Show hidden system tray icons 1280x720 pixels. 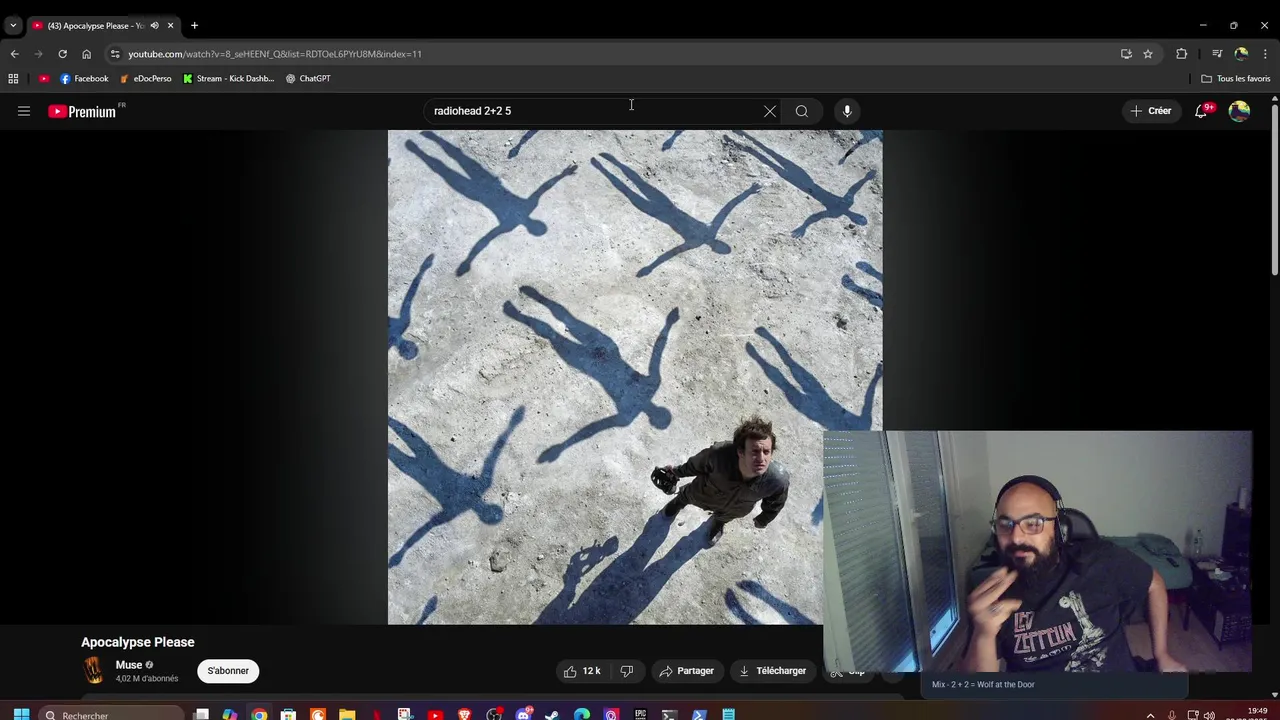[x=1150, y=715]
